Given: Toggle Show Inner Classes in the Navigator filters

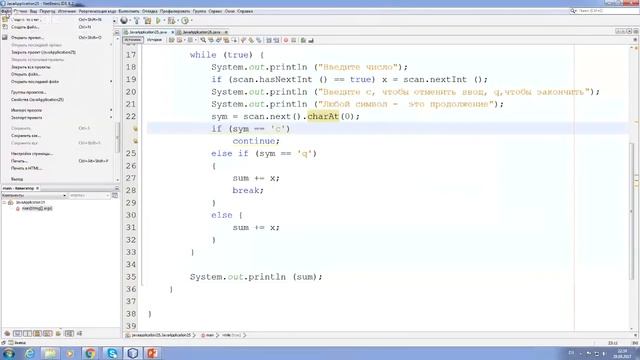Looking at the screenshot, I should click(x=48, y=333).
